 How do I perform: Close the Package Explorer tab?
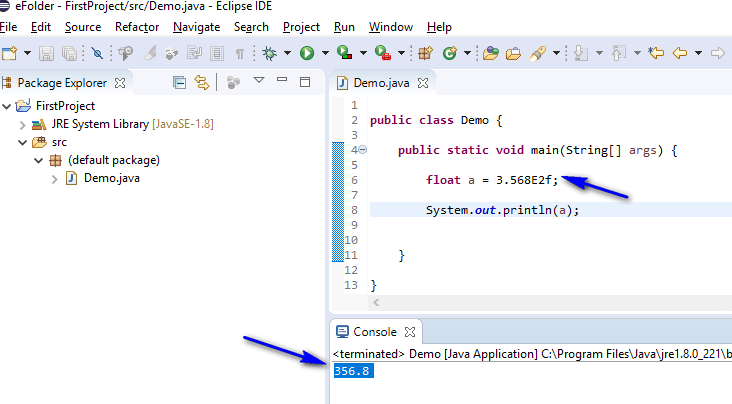[120, 83]
